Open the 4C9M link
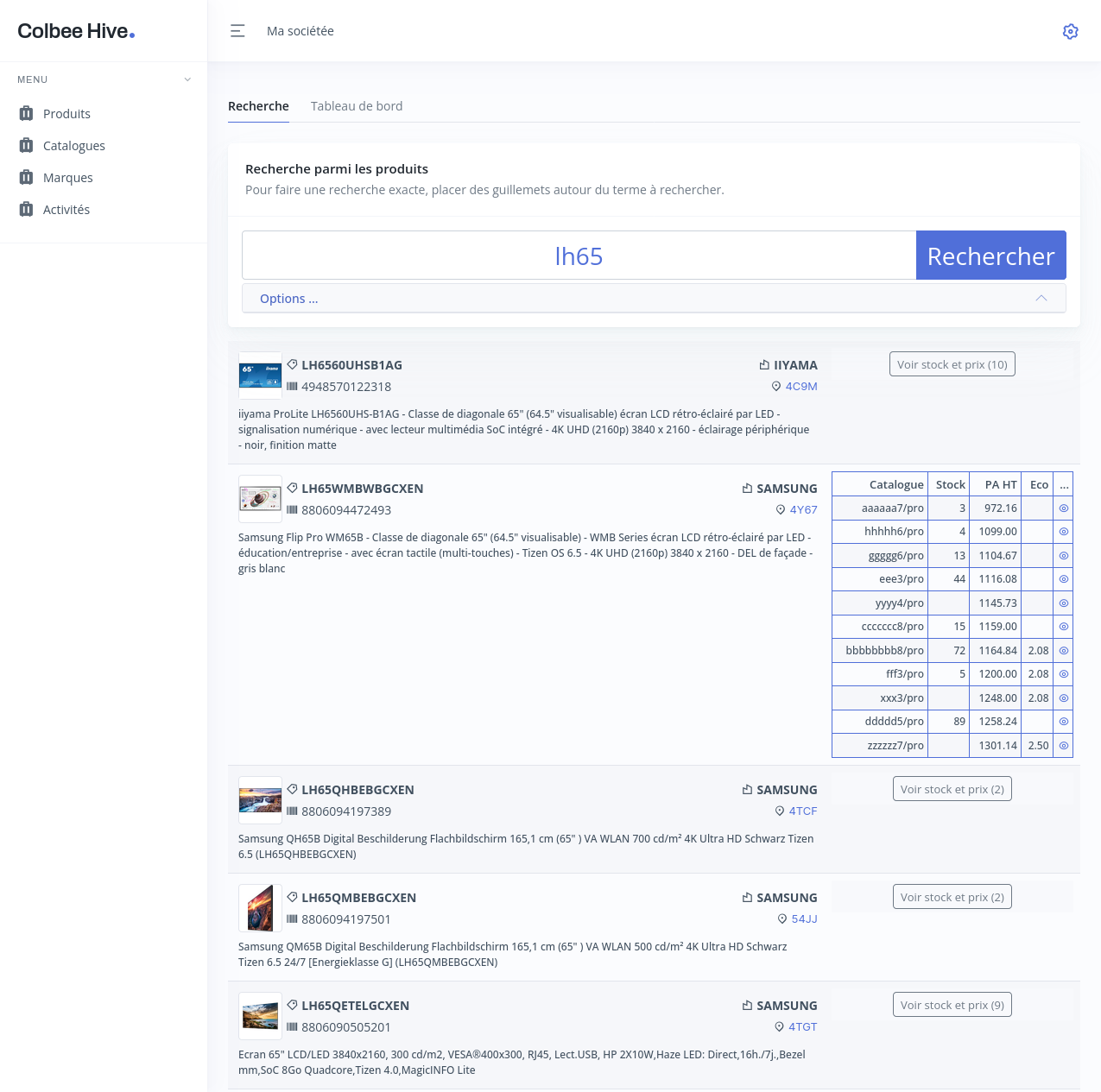Viewport: 1101px width, 1092px height. [x=801, y=386]
